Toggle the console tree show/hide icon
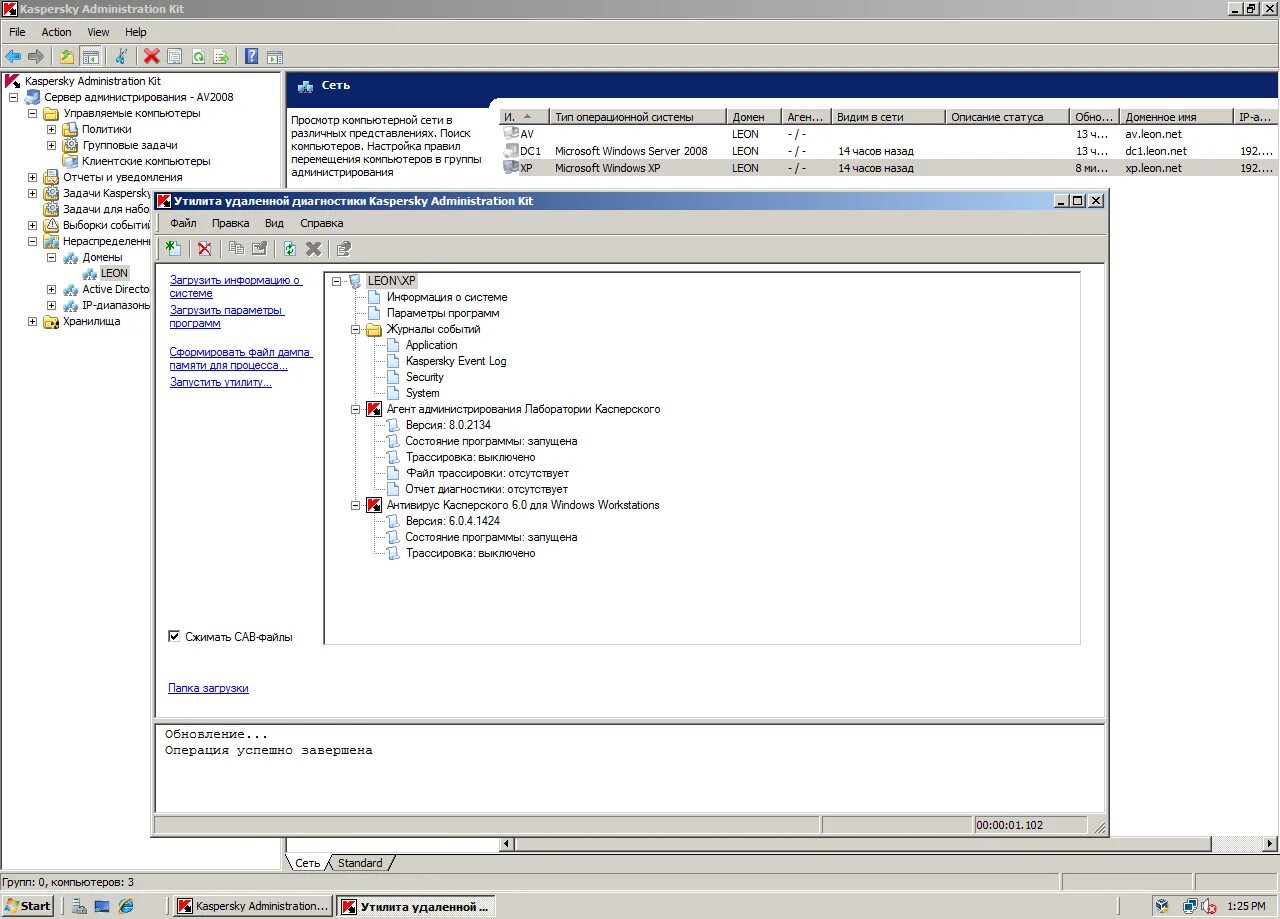 [91, 56]
